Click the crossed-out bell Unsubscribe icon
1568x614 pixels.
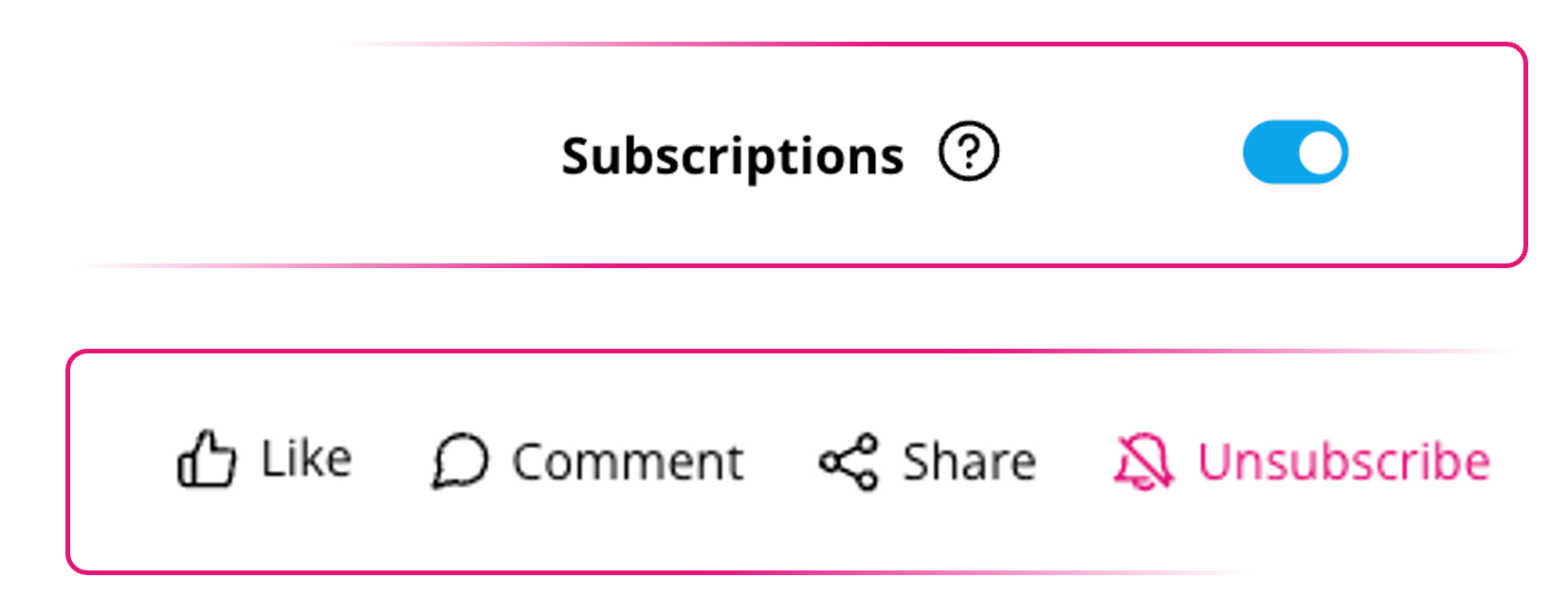(1143, 461)
